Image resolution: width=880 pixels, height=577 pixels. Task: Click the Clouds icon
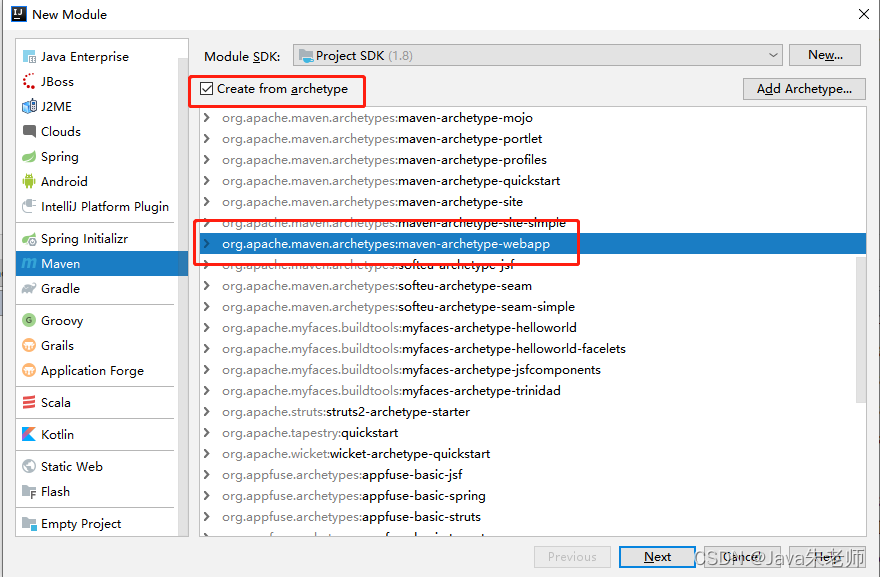point(29,131)
